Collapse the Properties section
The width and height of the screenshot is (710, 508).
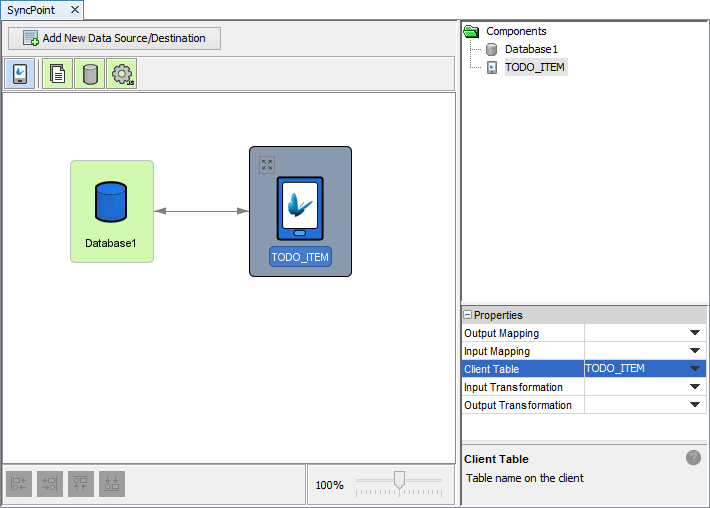point(468,315)
